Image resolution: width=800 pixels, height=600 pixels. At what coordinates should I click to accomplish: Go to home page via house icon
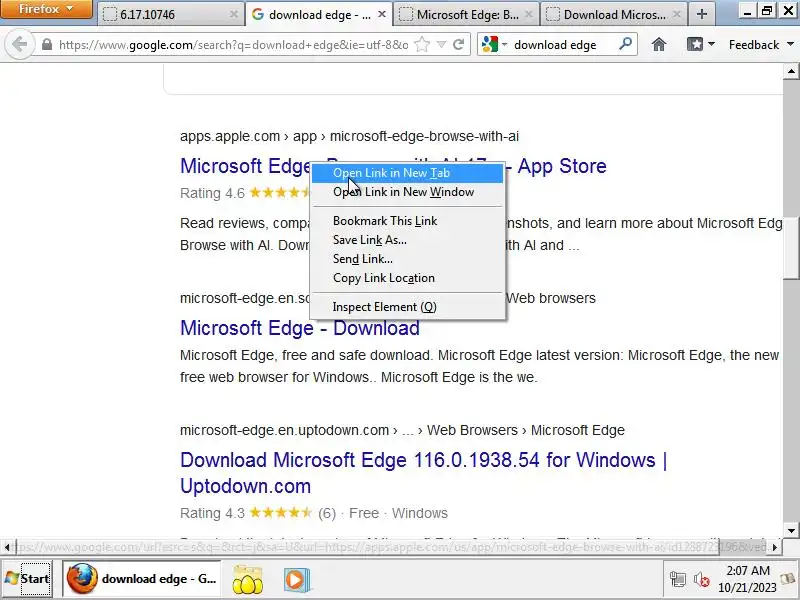(659, 45)
